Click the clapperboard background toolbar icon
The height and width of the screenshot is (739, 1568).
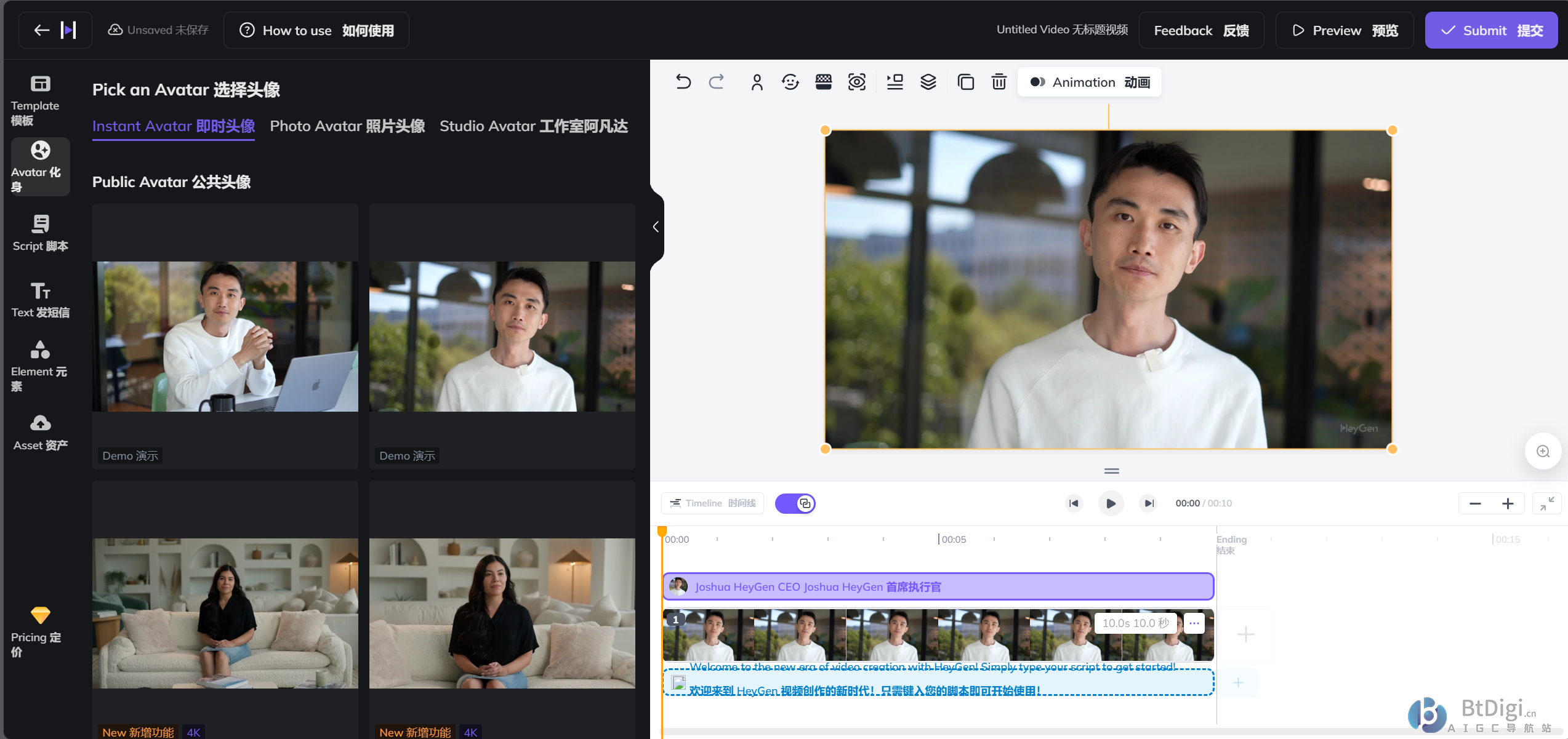tap(824, 82)
